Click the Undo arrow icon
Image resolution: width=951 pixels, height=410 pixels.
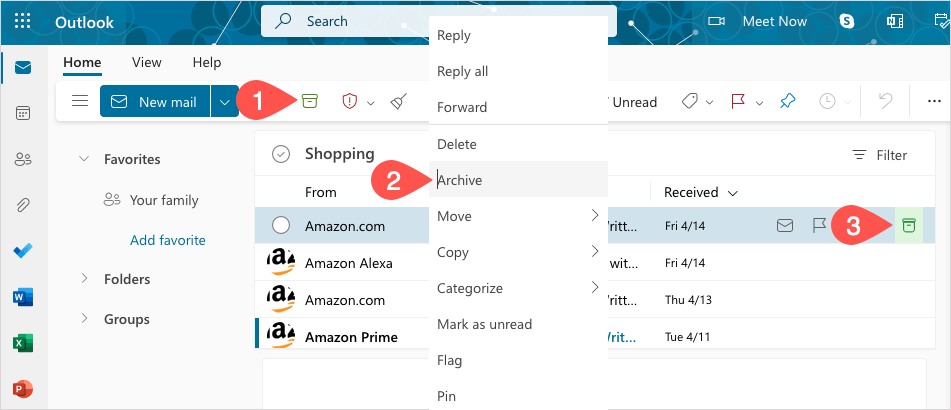tap(885, 101)
